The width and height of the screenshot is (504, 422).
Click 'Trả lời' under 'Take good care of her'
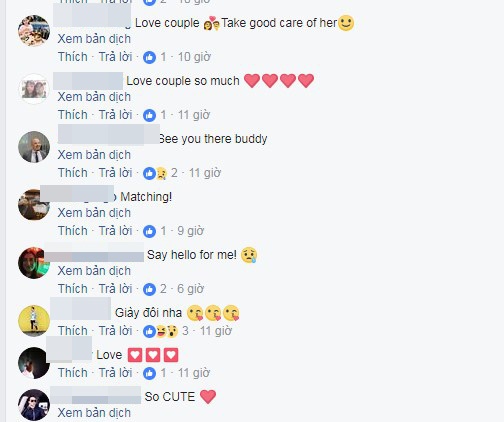(115, 57)
